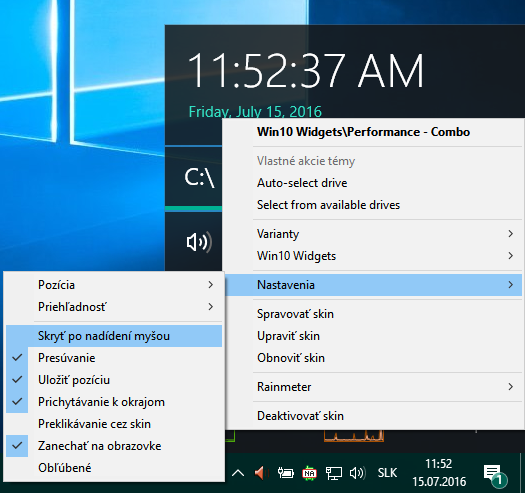Toggle the Obľúbené option
The width and height of the screenshot is (525, 493).
(114, 468)
